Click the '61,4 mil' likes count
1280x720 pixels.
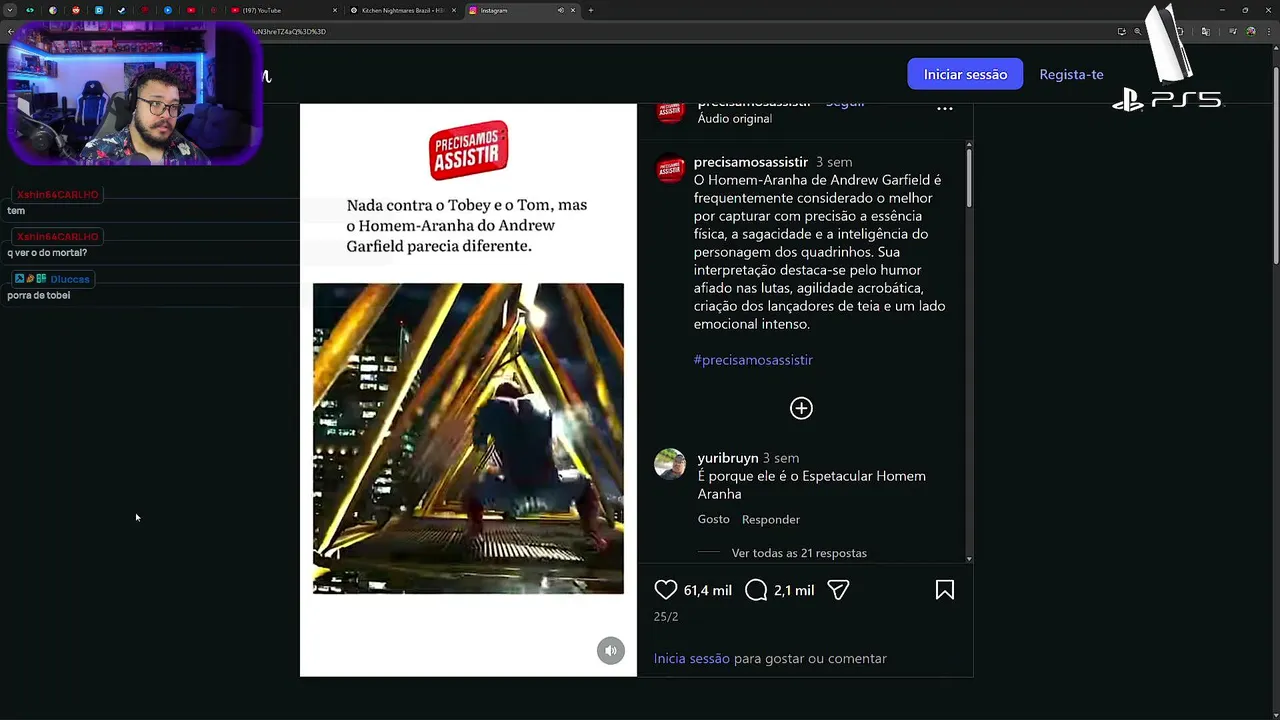point(708,590)
